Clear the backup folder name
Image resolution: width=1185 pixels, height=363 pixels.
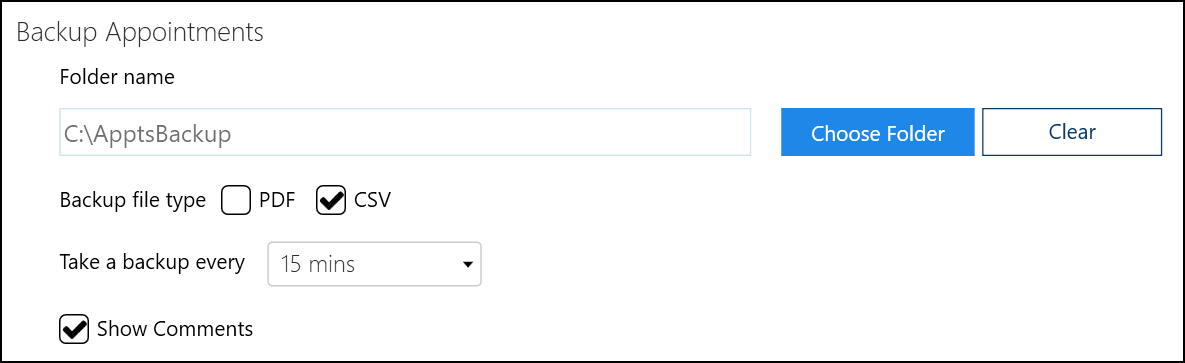tap(1072, 132)
